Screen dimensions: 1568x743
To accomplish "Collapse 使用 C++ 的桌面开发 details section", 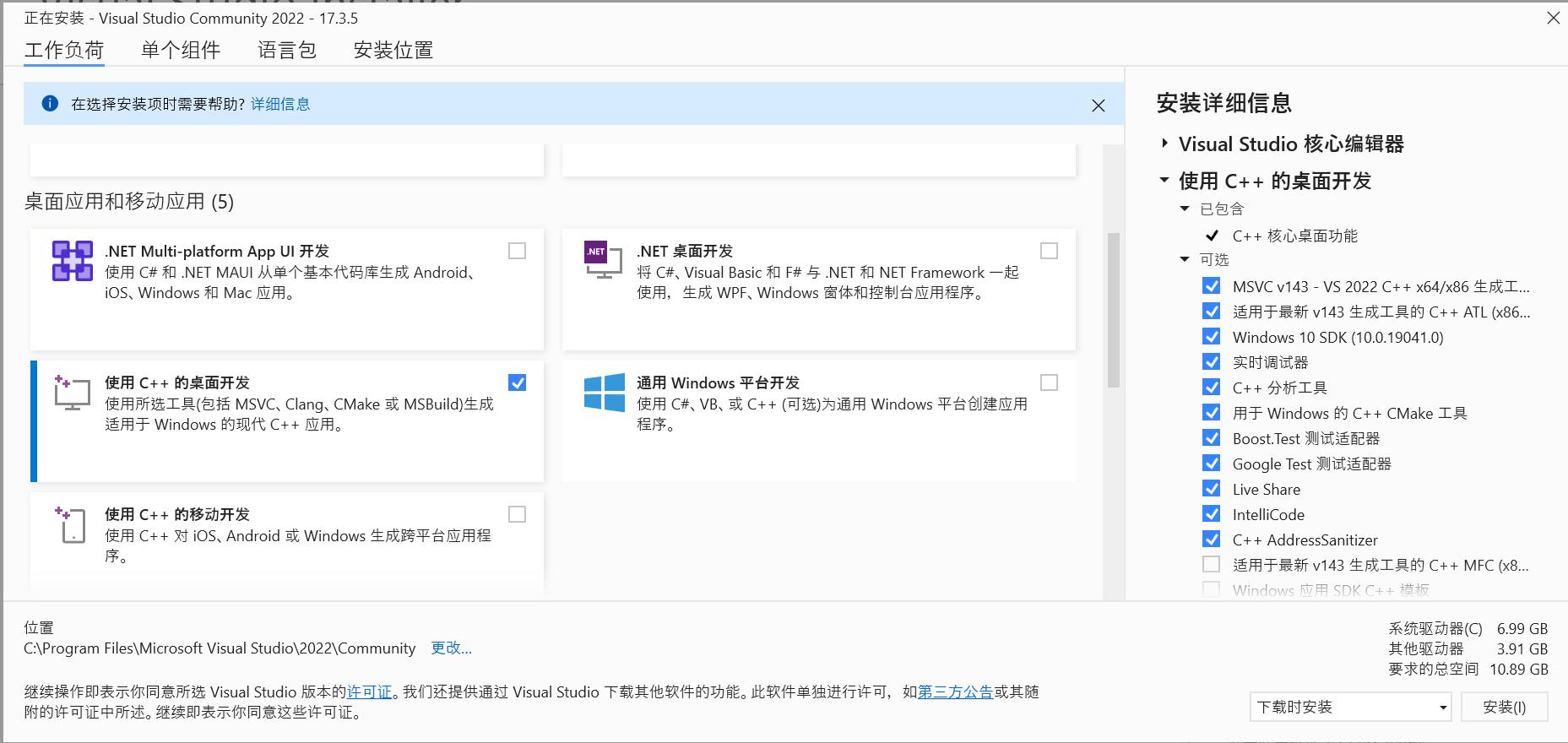I will (1164, 180).
